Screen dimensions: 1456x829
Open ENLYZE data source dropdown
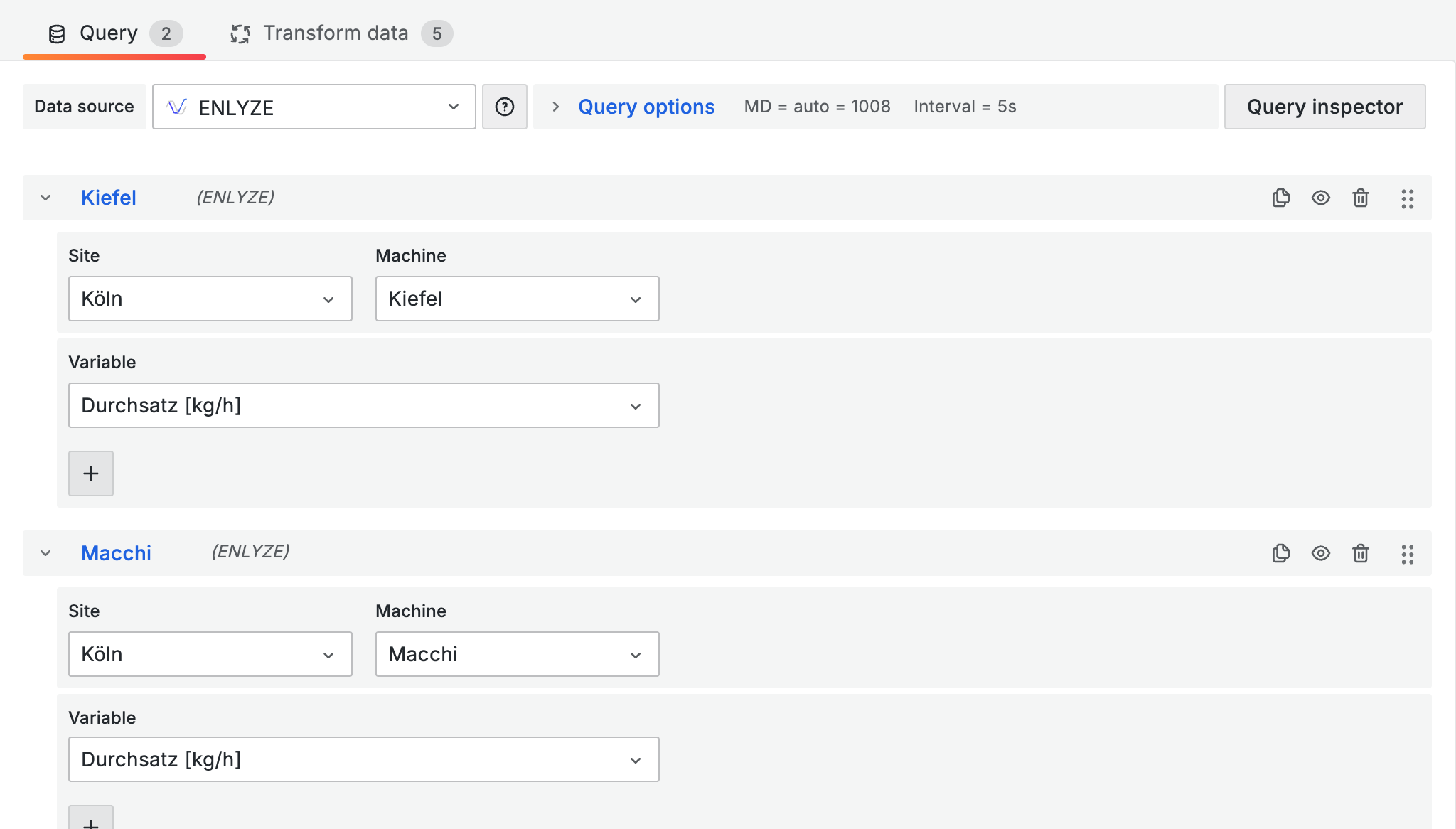coord(314,107)
